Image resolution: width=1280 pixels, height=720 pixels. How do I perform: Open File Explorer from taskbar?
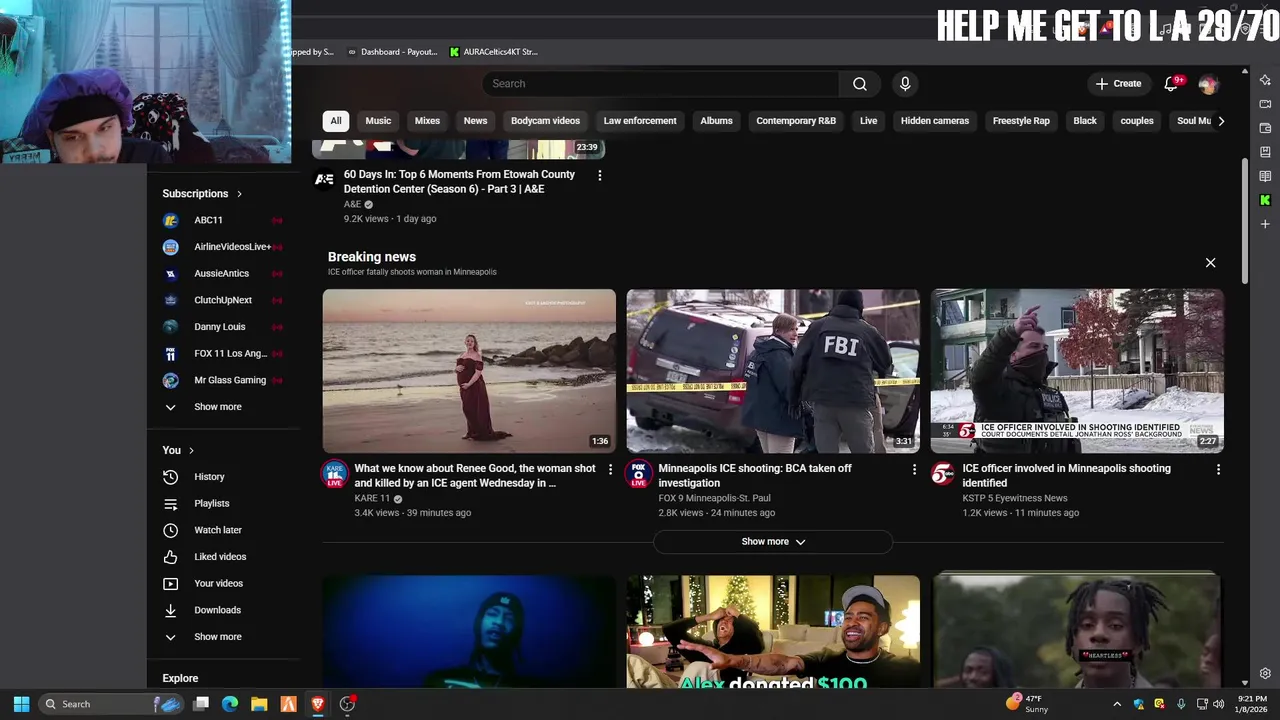click(259, 704)
